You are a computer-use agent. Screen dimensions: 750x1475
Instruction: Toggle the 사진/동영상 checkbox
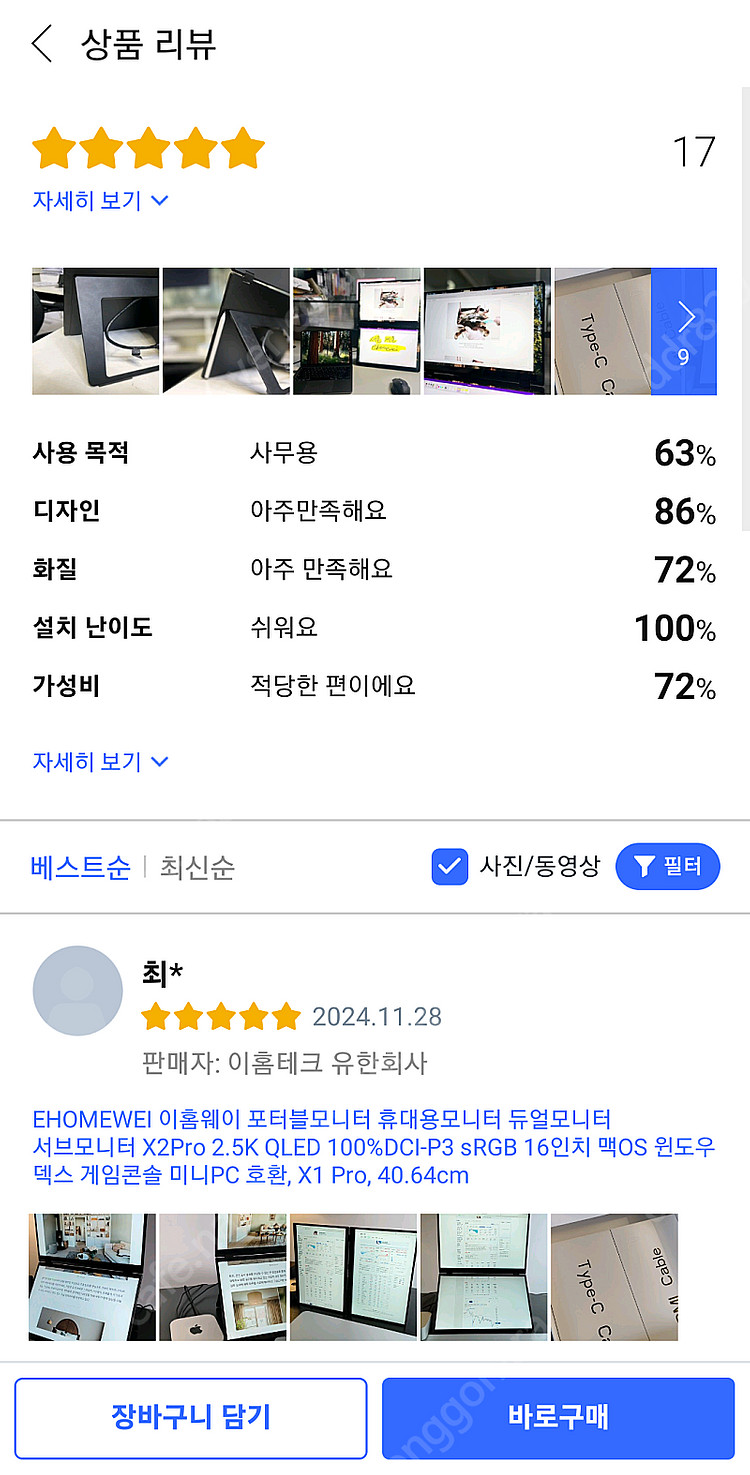[450, 867]
